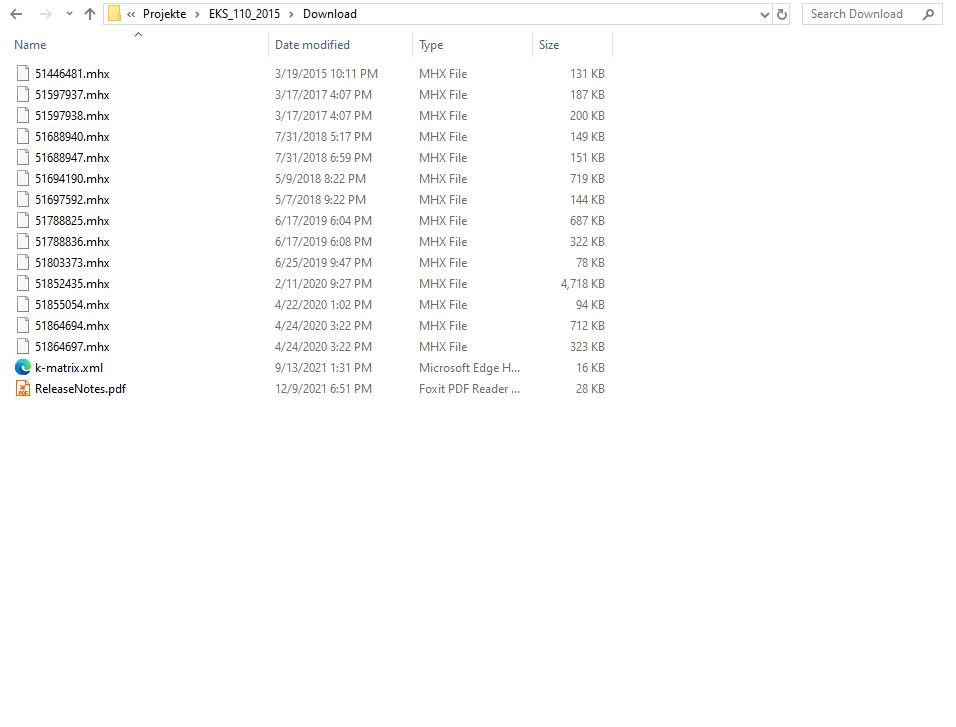This screenshot has height=727, width=956.
Task: Select the file name 51446481.mhx
Action: (72, 74)
